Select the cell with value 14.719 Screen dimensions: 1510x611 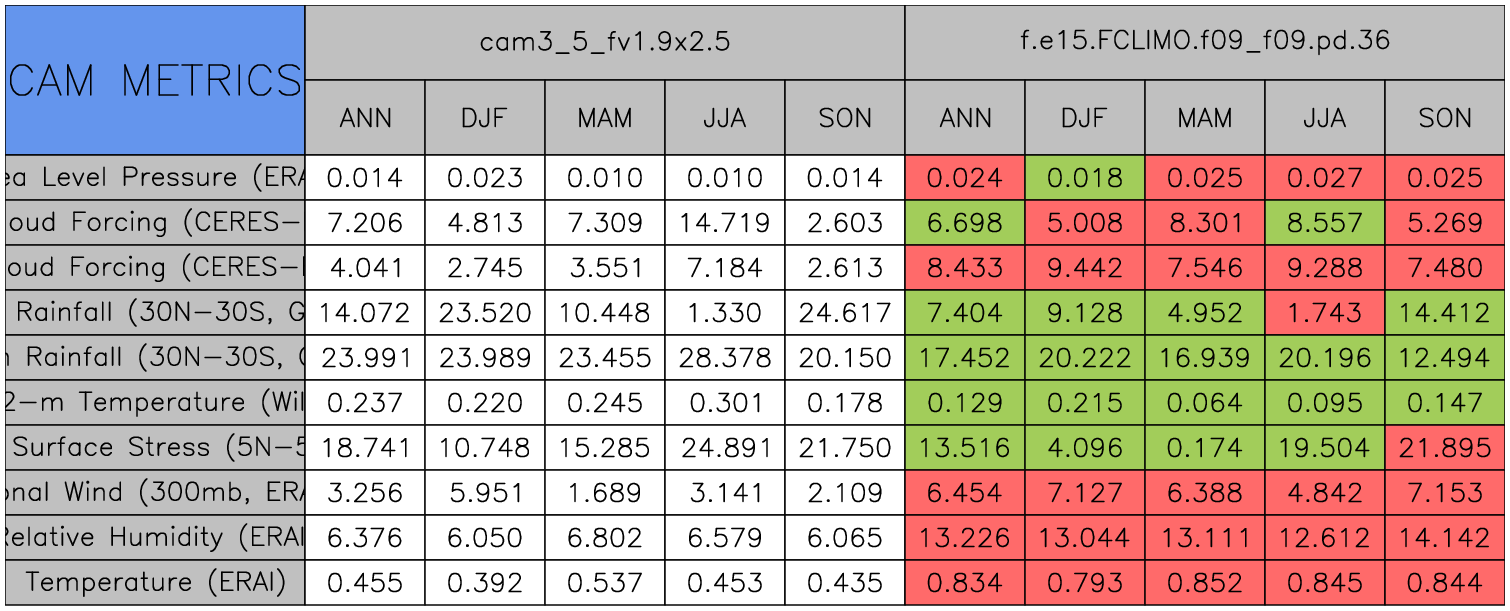(725, 223)
